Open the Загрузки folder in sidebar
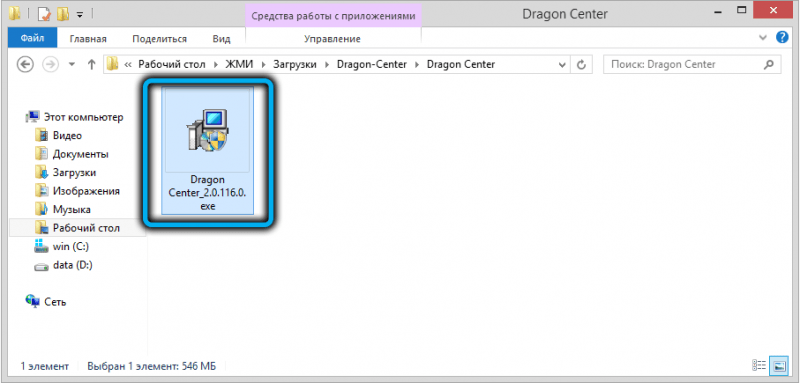 pyautogui.click(x=74, y=172)
